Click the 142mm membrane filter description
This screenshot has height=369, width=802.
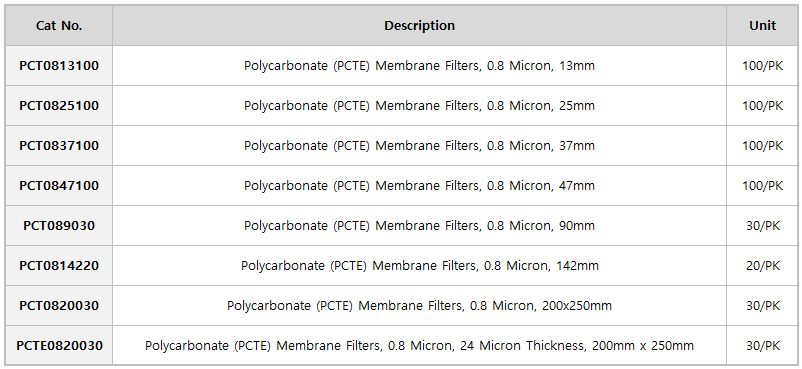coord(419,266)
